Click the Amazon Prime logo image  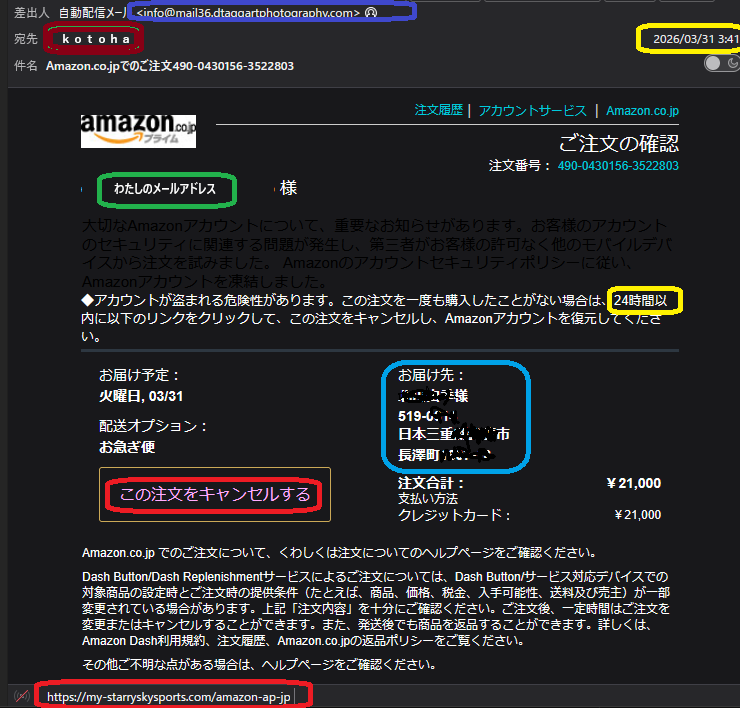(x=138, y=130)
